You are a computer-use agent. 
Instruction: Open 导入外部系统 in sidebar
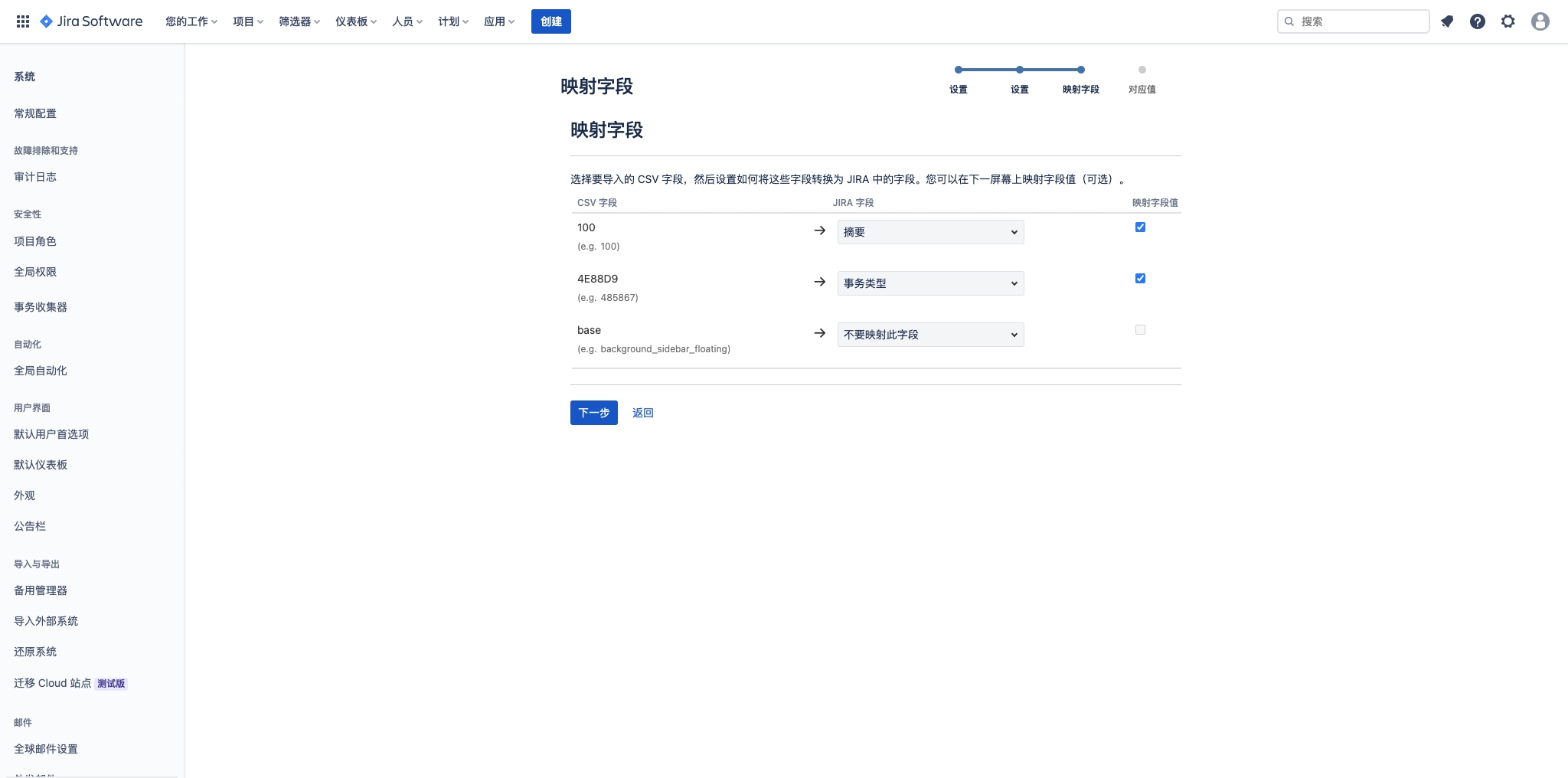(46, 621)
